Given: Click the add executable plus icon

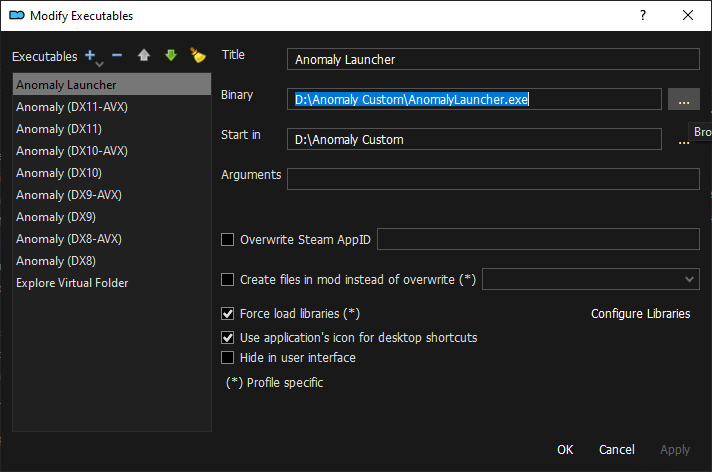Looking at the screenshot, I should pyautogui.click(x=92, y=56).
